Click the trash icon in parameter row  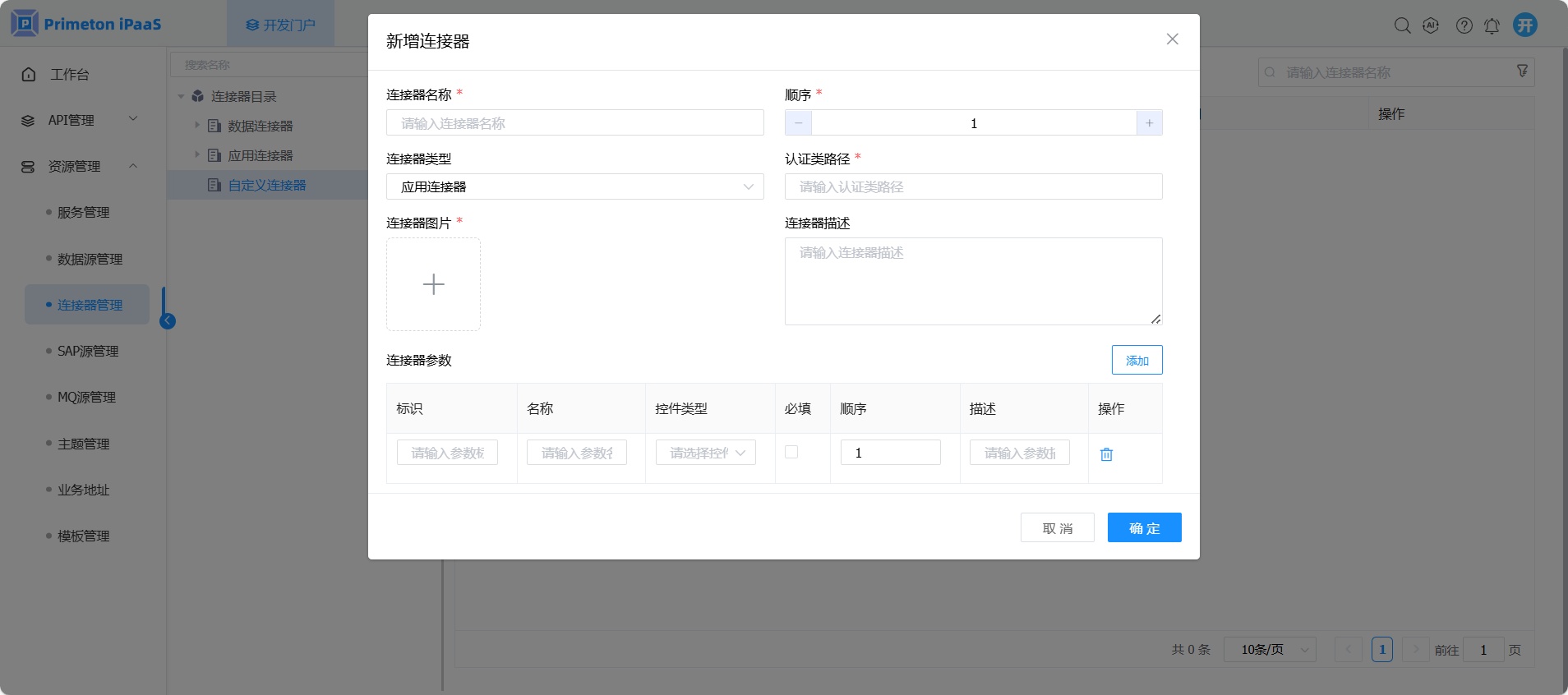1106,454
